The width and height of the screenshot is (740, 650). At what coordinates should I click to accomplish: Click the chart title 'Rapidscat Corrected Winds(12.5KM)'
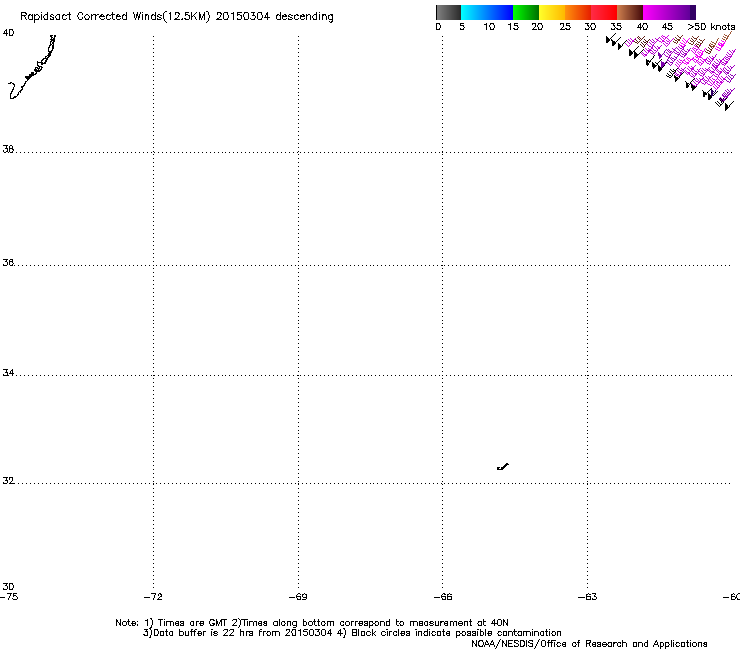pos(115,17)
